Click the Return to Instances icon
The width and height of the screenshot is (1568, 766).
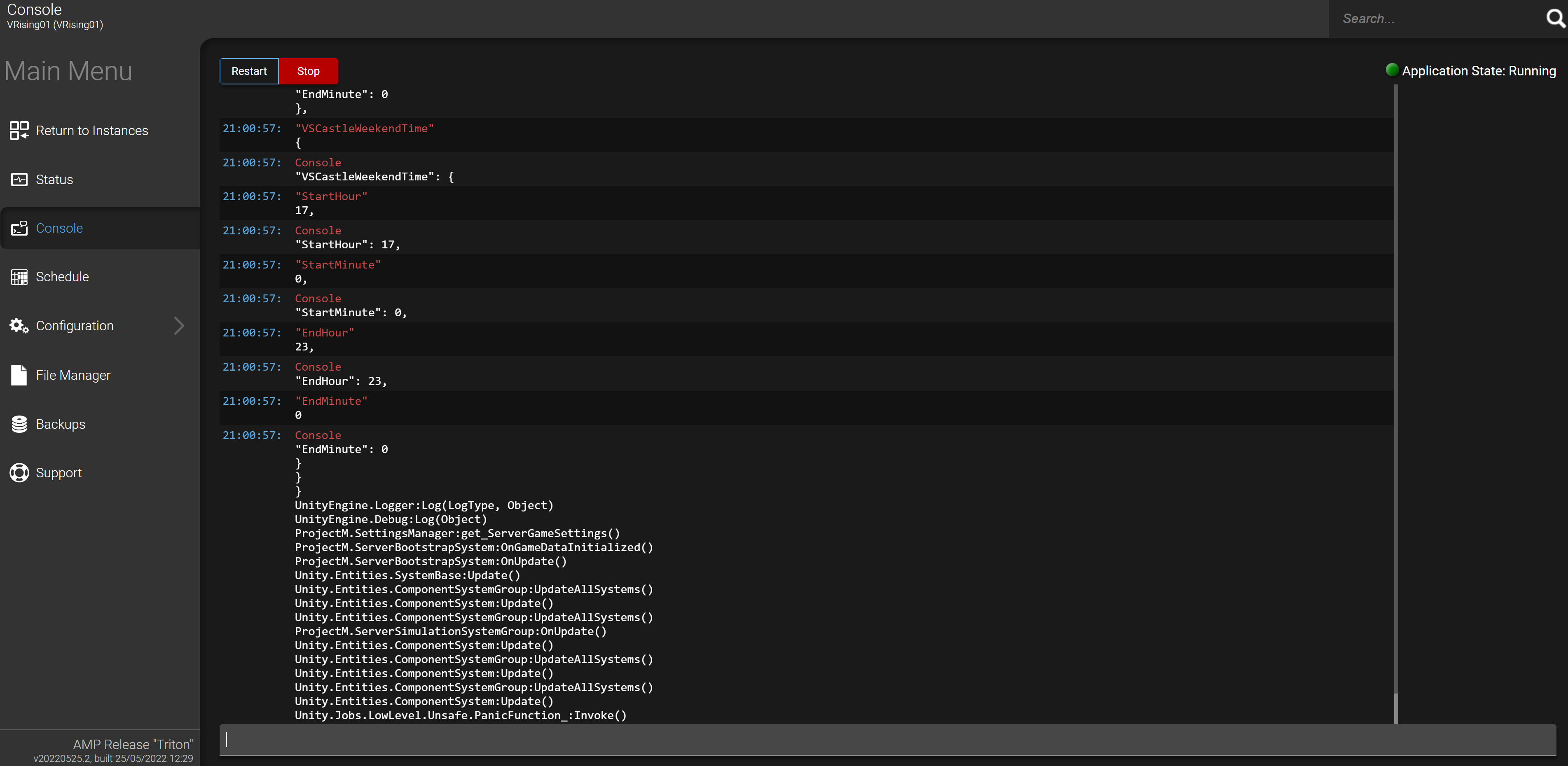(19, 130)
